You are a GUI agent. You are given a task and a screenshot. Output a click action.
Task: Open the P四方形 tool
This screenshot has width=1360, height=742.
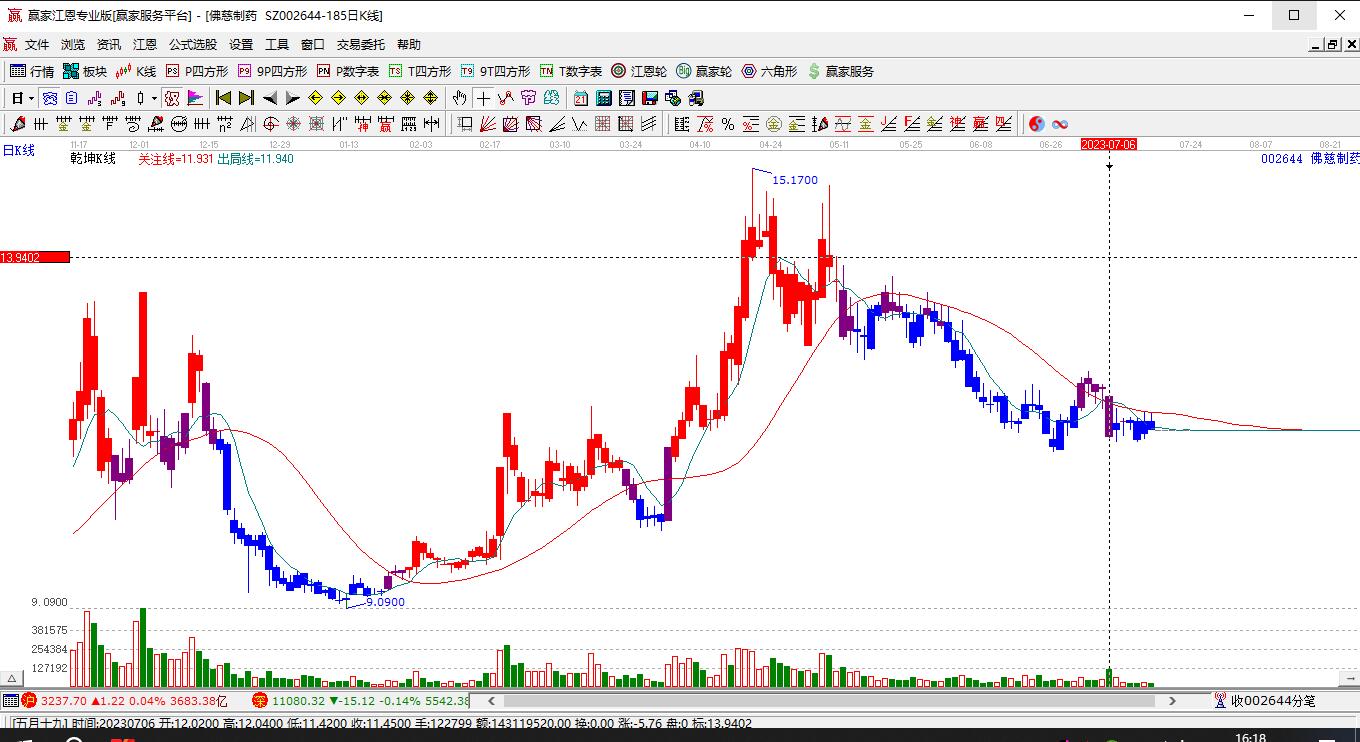(197, 71)
